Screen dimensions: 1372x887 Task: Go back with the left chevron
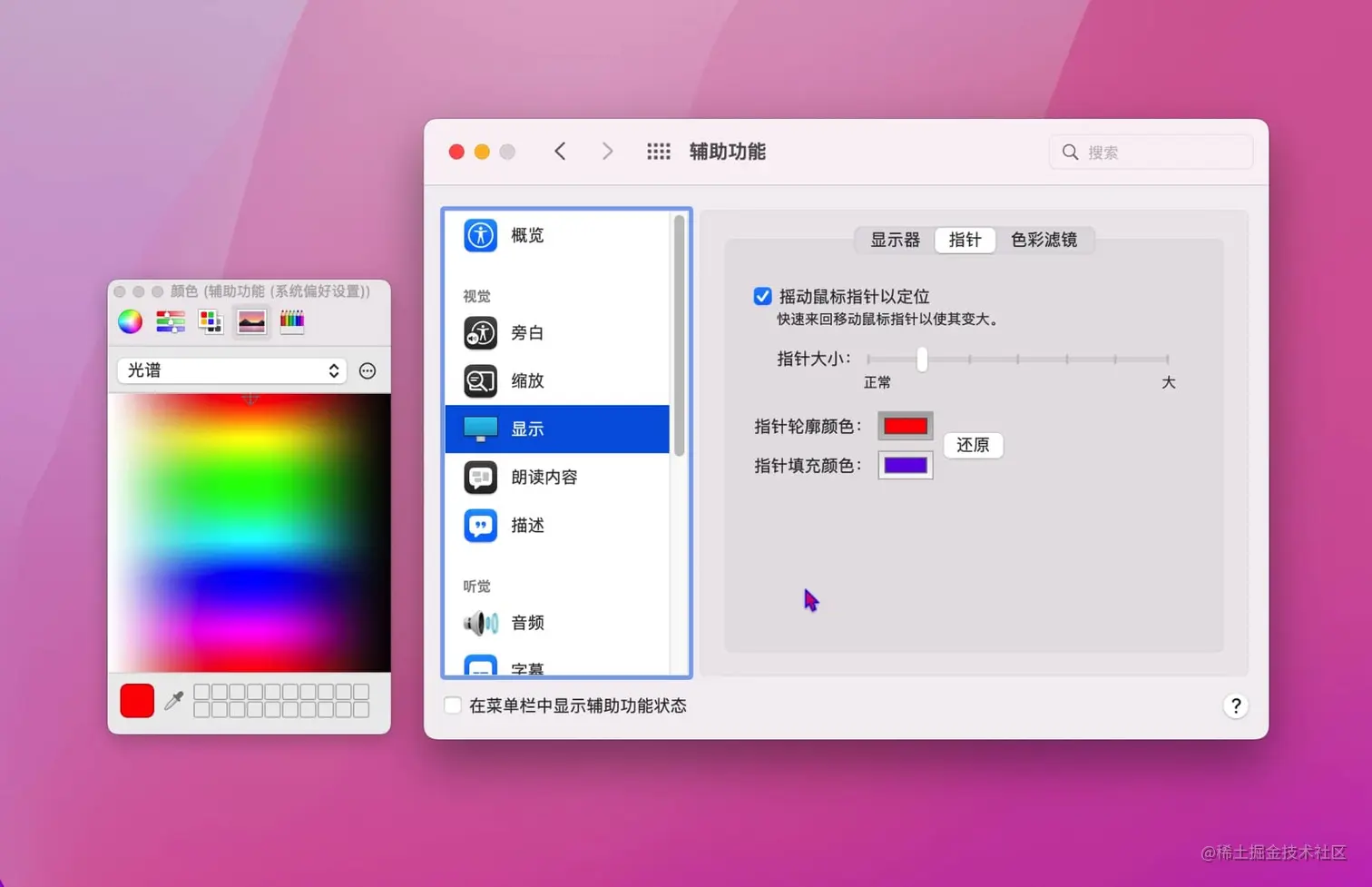point(560,152)
